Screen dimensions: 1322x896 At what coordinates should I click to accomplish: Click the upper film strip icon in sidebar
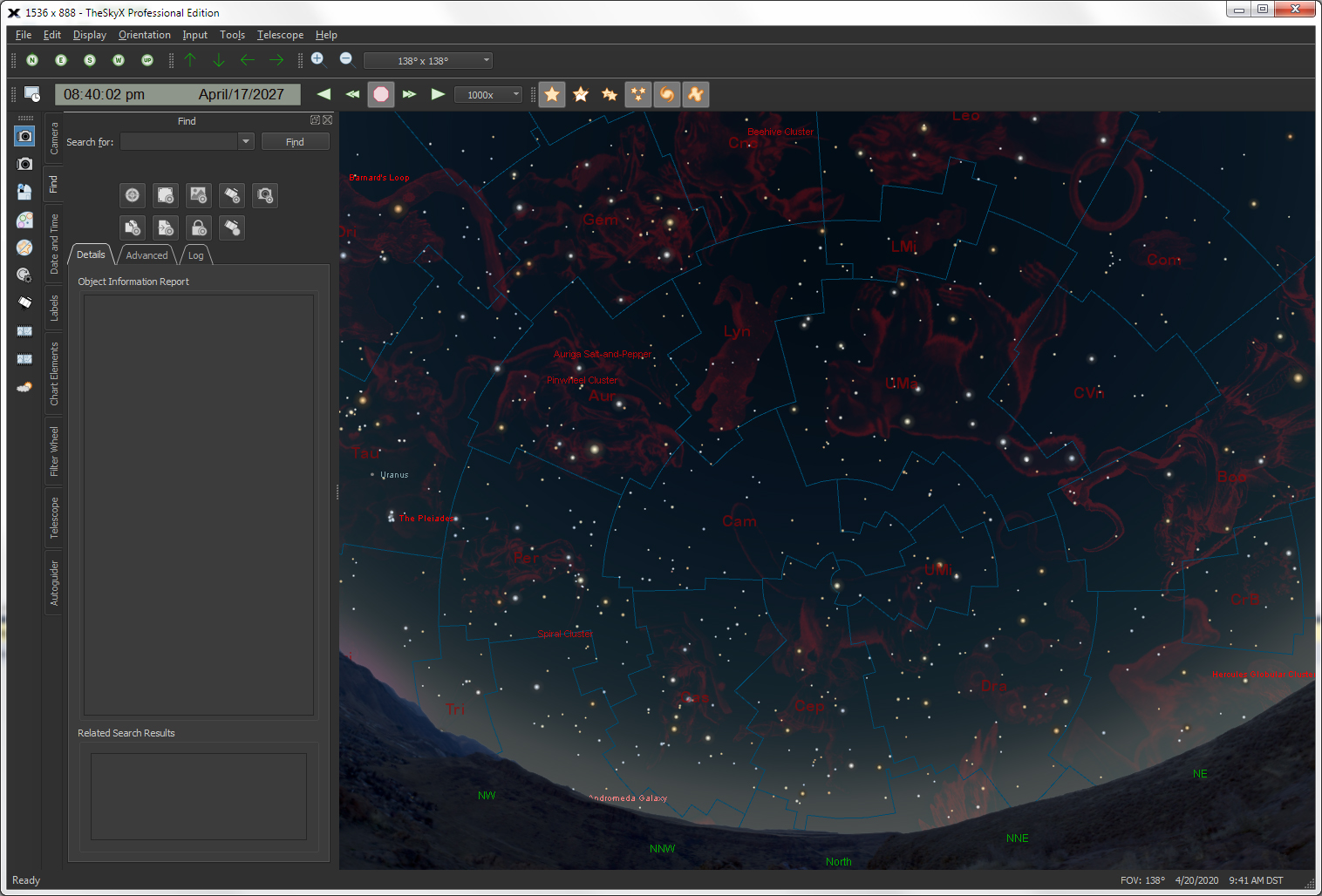24,331
